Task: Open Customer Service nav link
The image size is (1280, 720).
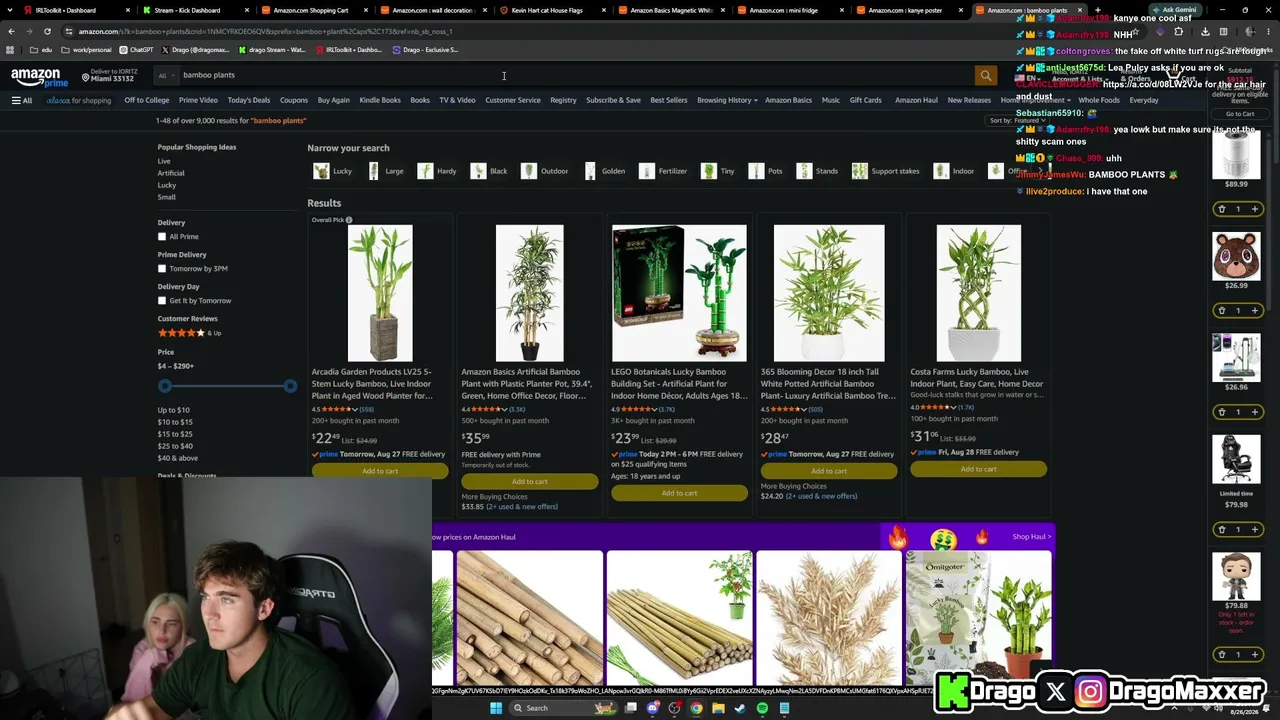Action: tap(513, 100)
